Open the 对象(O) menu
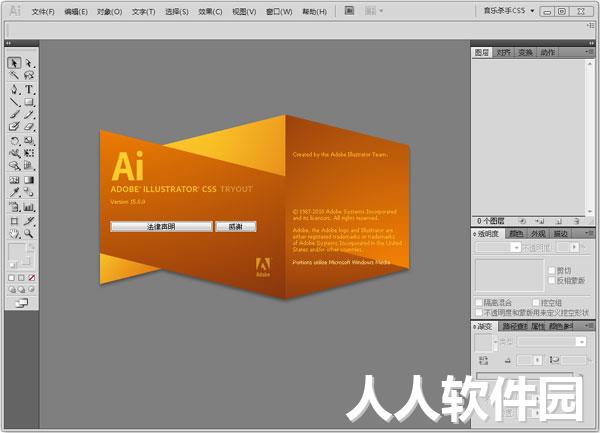The image size is (600, 433). pyautogui.click(x=109, y=11)
